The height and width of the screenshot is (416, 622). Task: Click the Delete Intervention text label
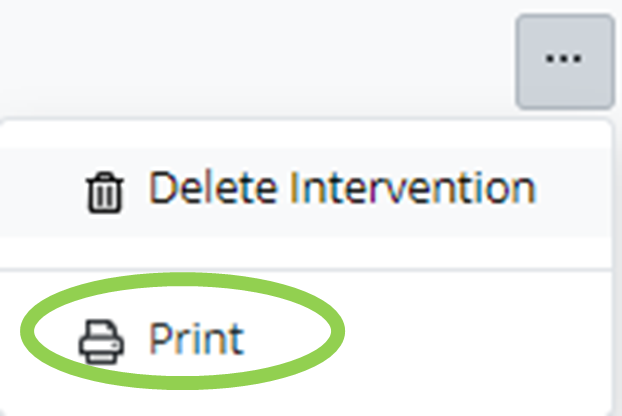pyautogui.click(x=342, y=188)
